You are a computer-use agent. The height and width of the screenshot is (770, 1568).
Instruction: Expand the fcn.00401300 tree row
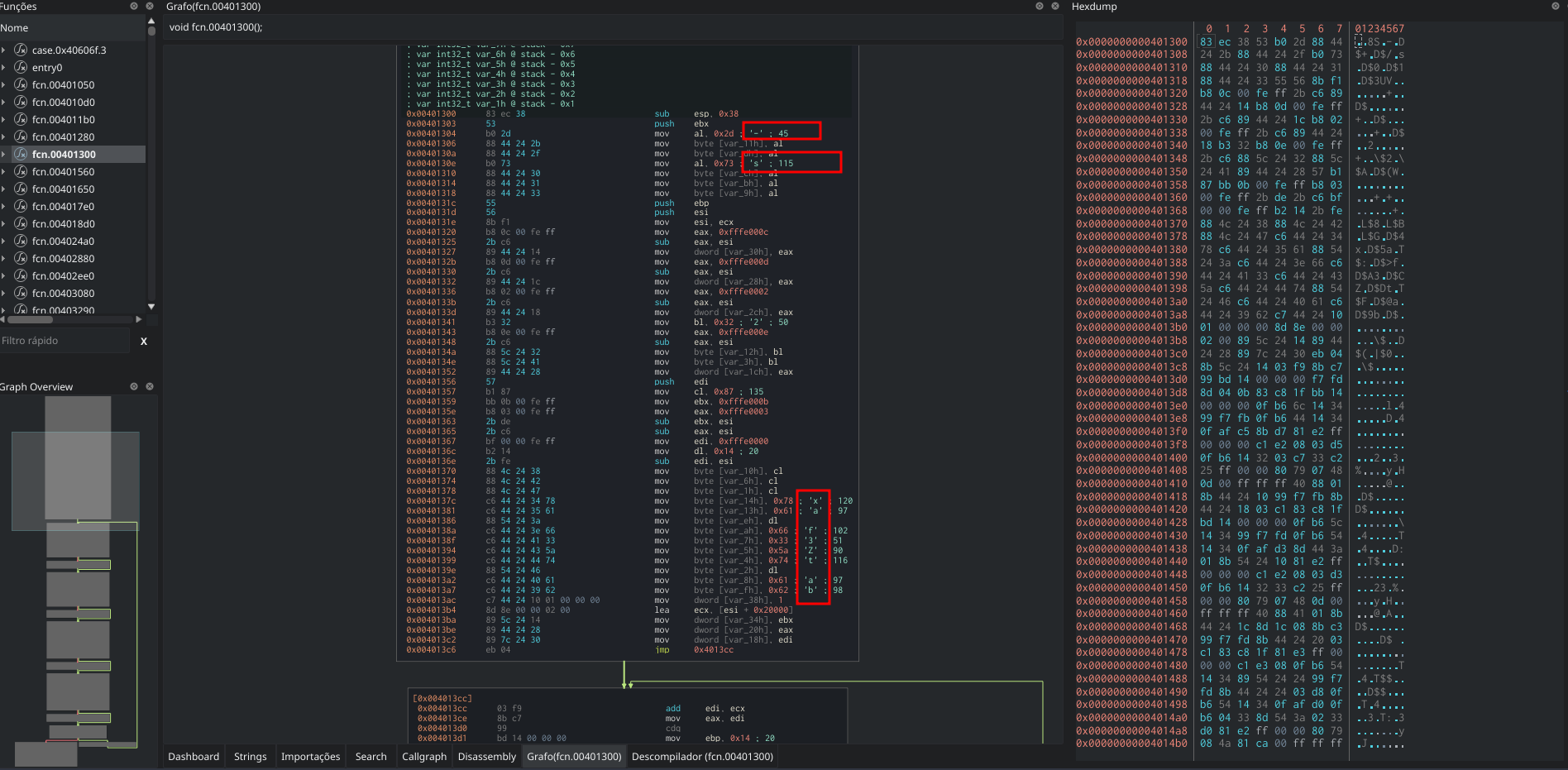4,154
